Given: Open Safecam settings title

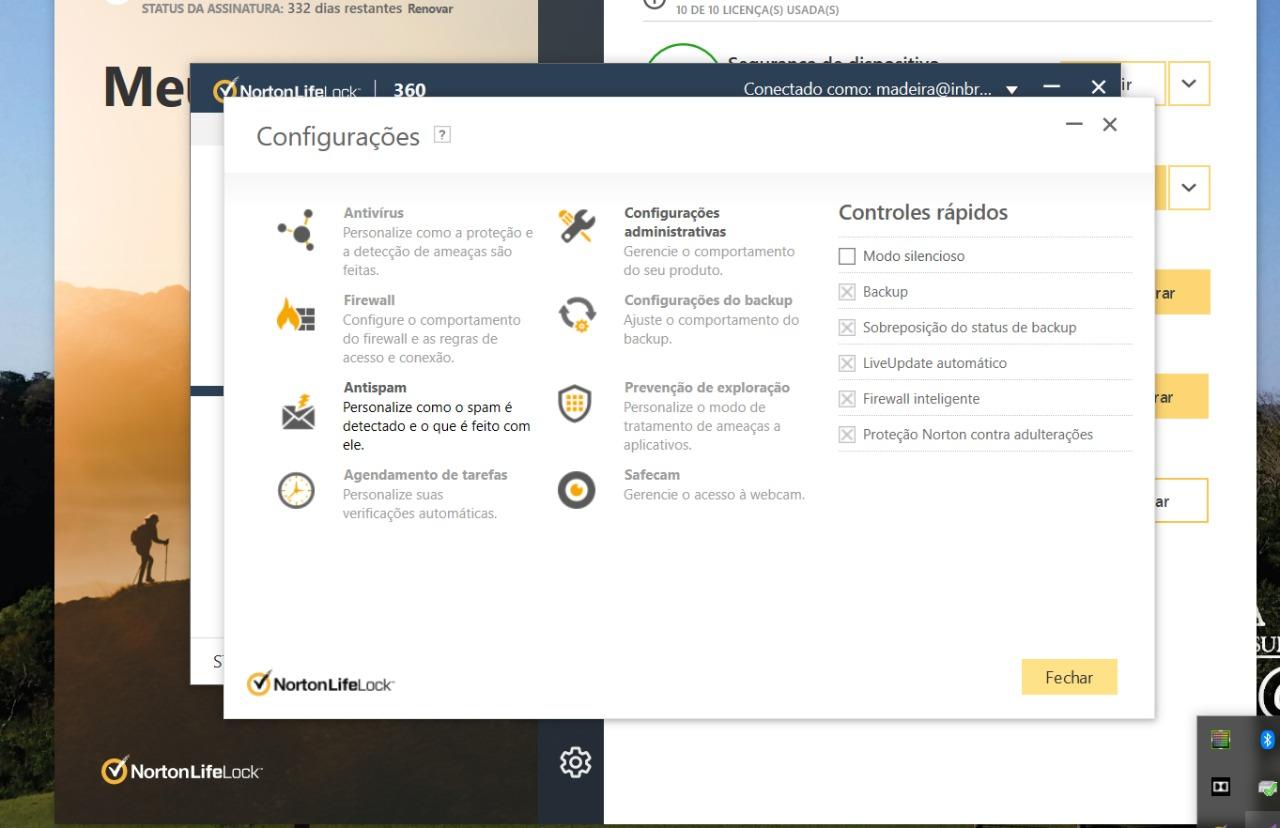Looking at the screenshot, I should (x=652, y=474).
